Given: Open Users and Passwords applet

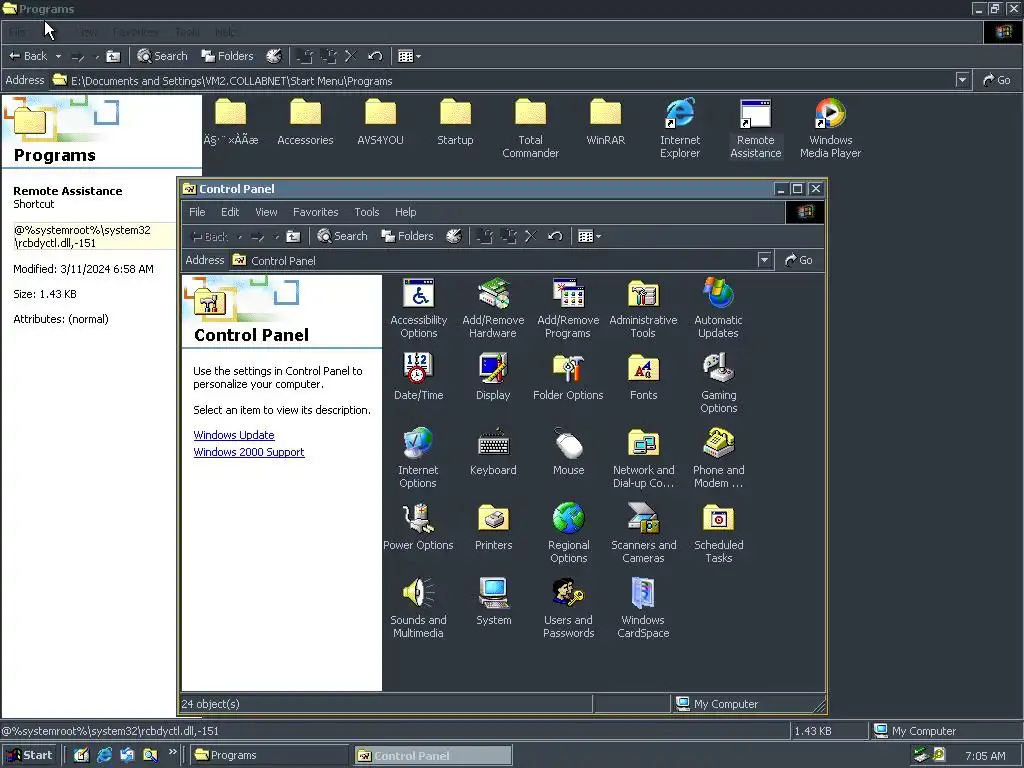Looking at the screenshot, I should [x=568, y=609].
